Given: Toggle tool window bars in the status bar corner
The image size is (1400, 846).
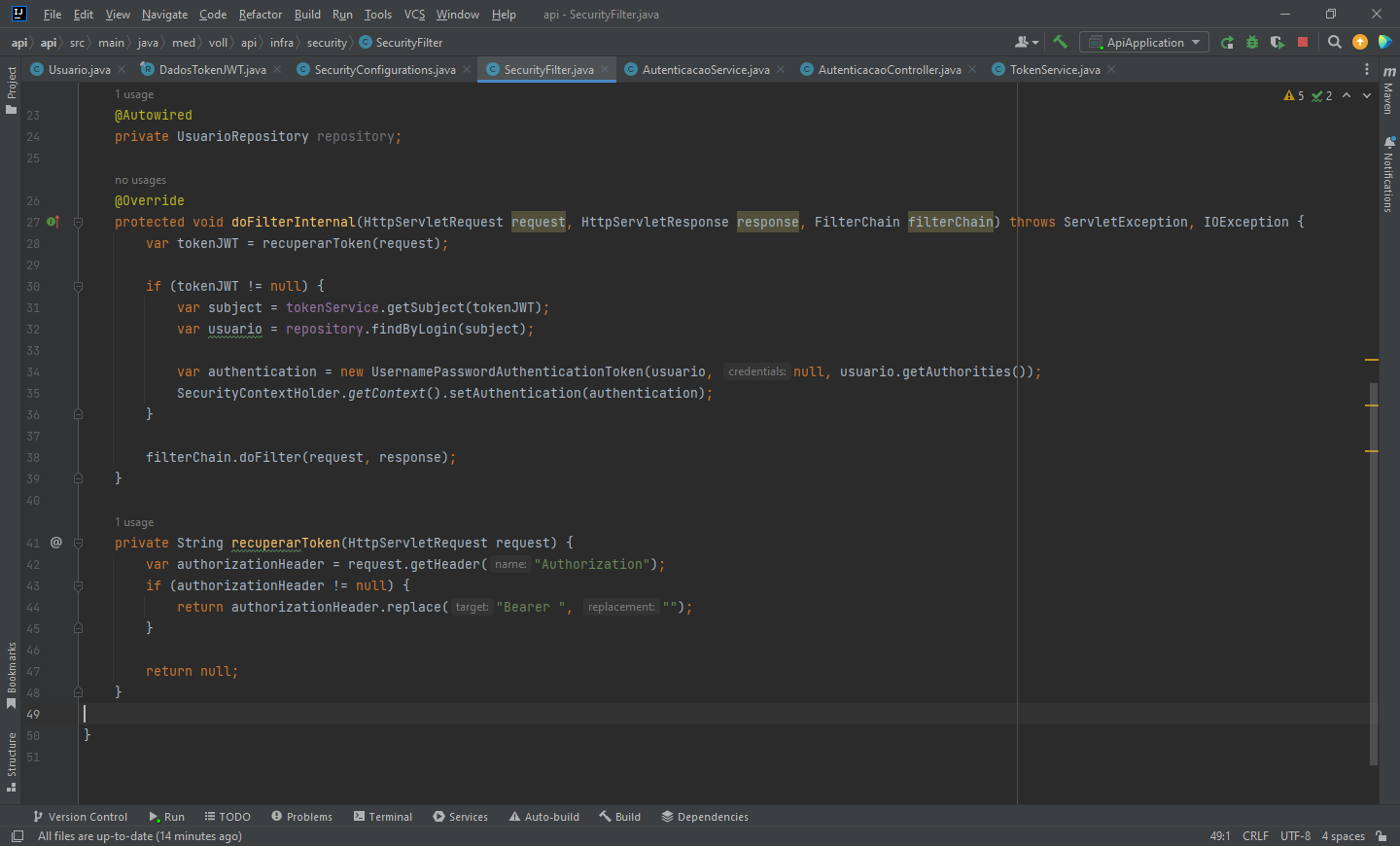Looking at the screenshot, I should point(17,836).
